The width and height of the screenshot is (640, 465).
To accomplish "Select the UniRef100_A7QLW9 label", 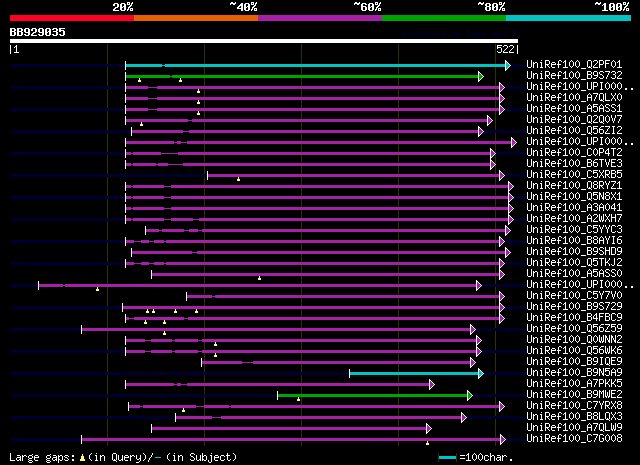I will pyautogui.click(x=574, y=428).
